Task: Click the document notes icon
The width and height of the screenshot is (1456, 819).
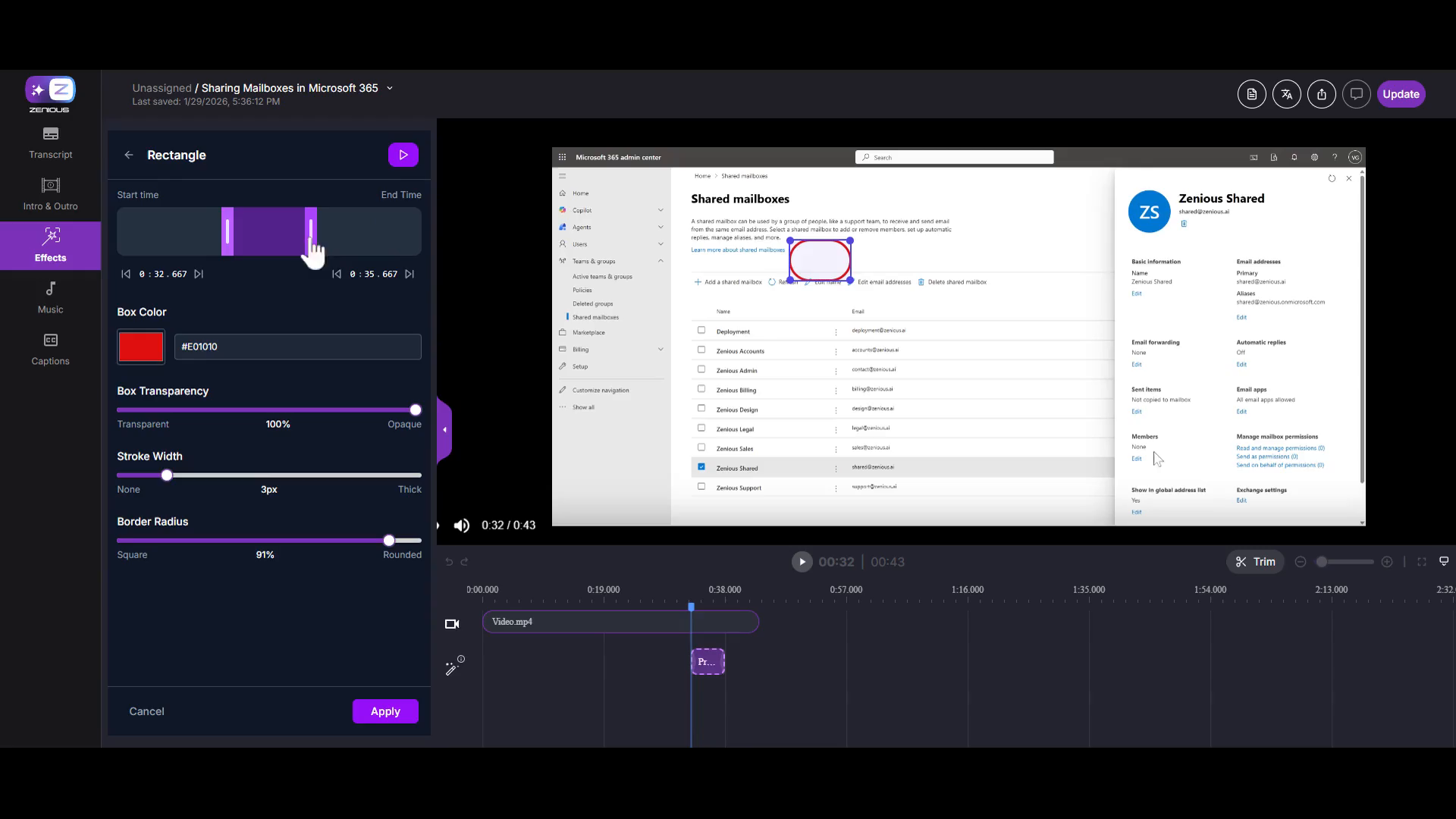Action: 1251,94
